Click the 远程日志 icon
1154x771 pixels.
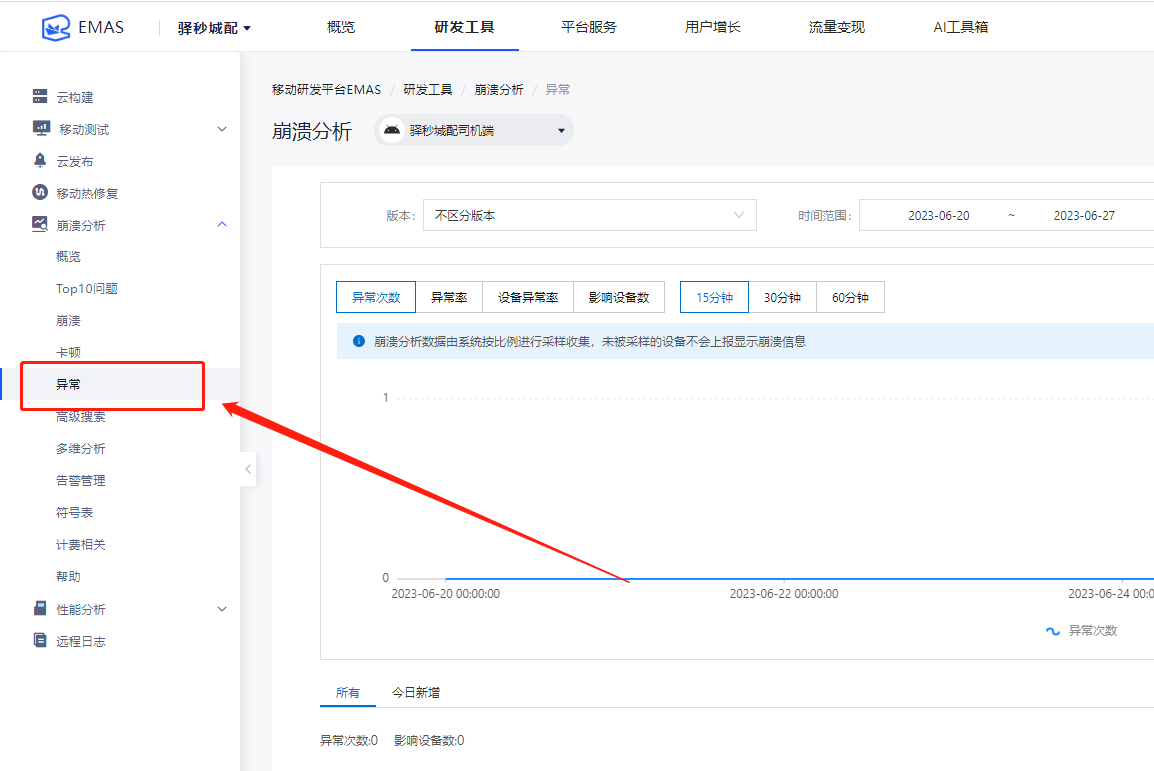40,640
